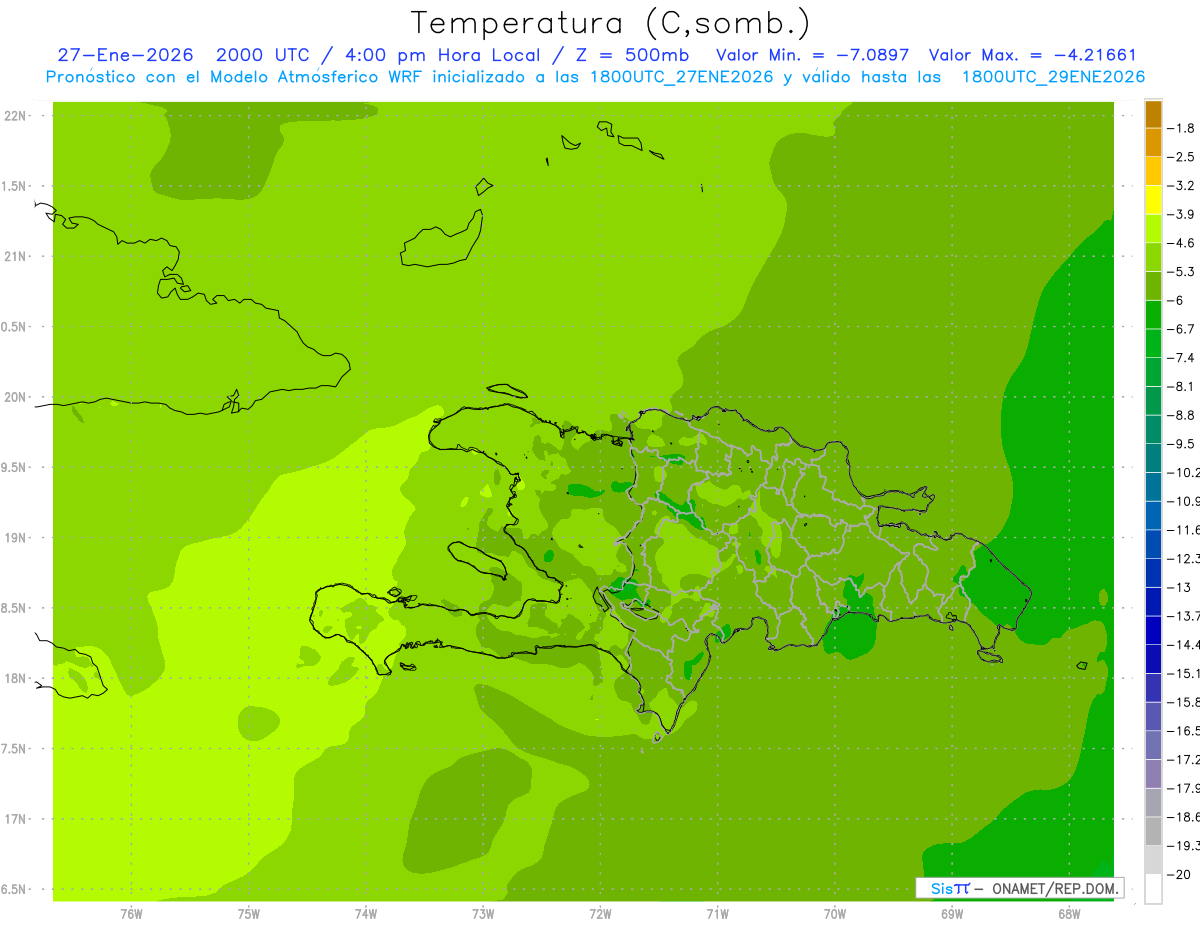Click the "71W" longitude label
Image resolution: width=1200 pixels, height=927 pixels.
[x=717, y=914]
